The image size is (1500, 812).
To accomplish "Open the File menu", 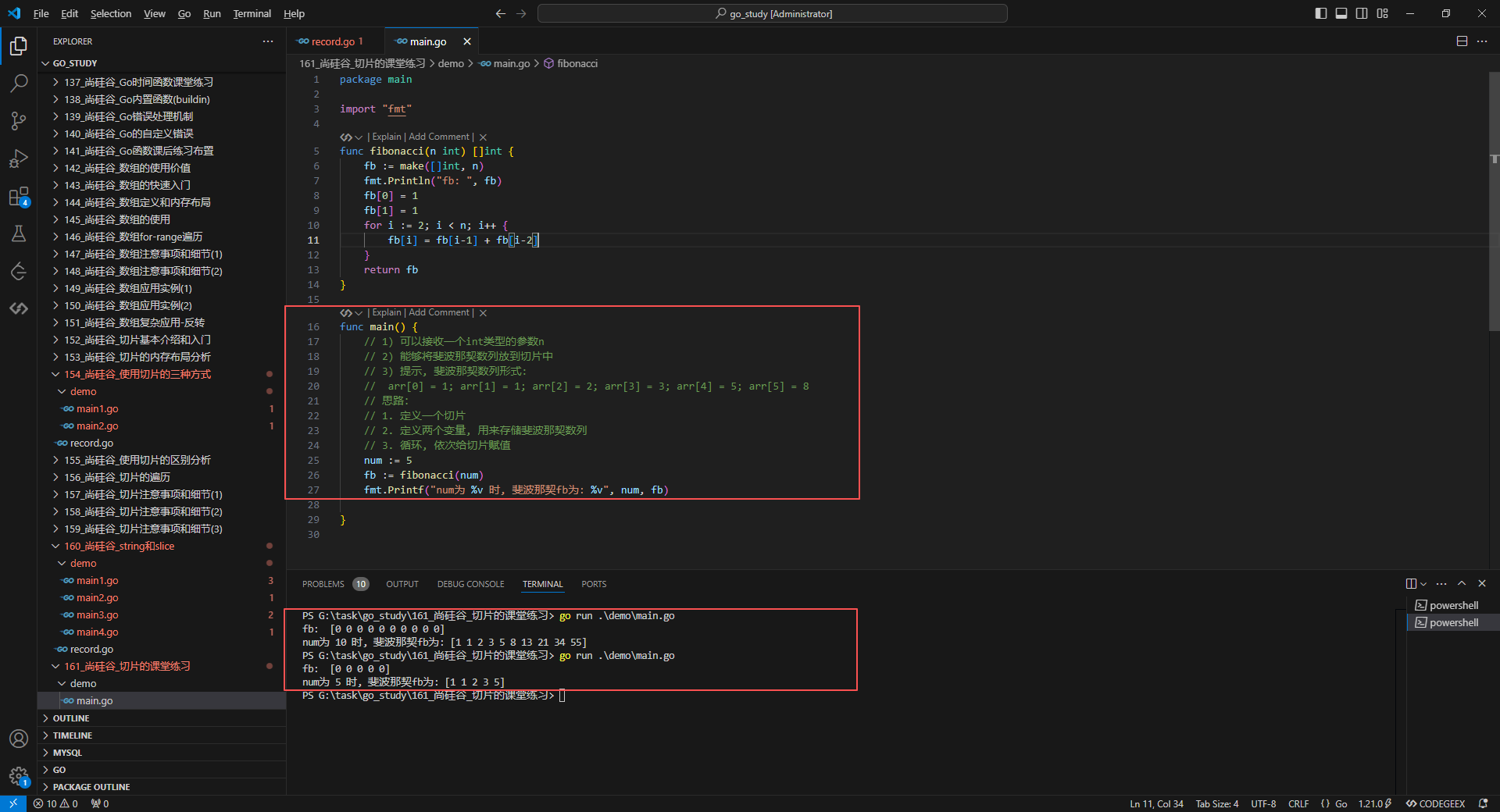I will pyautogui.click(x=41, y=13).
